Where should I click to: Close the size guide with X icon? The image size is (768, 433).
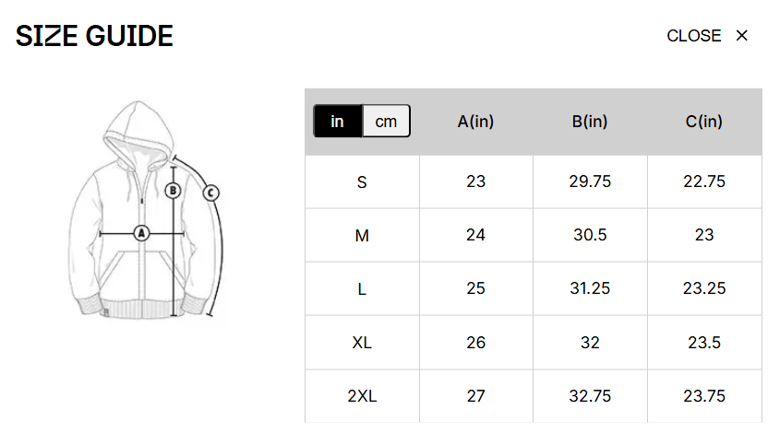[741, 36]
